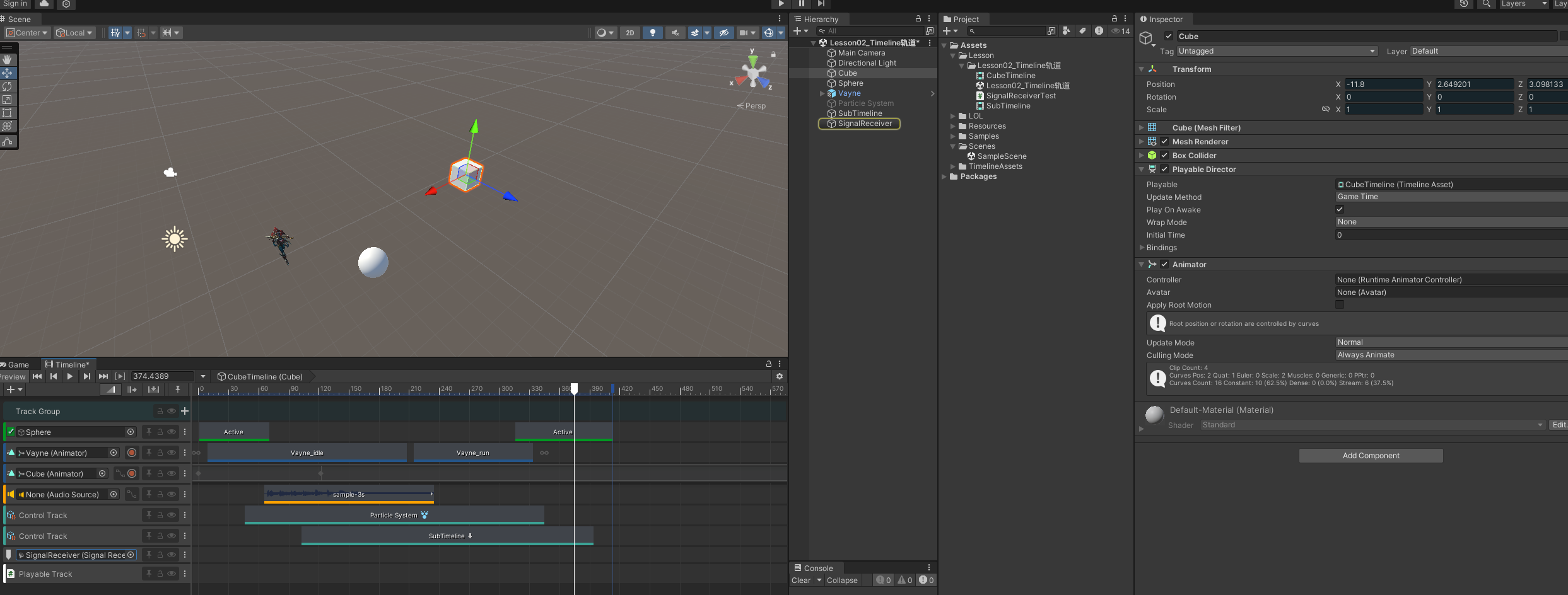This screenshot has width=1568, height=595.
Task: Hide the Sphere track using eye icon
Action: click(x=172, y=432)
